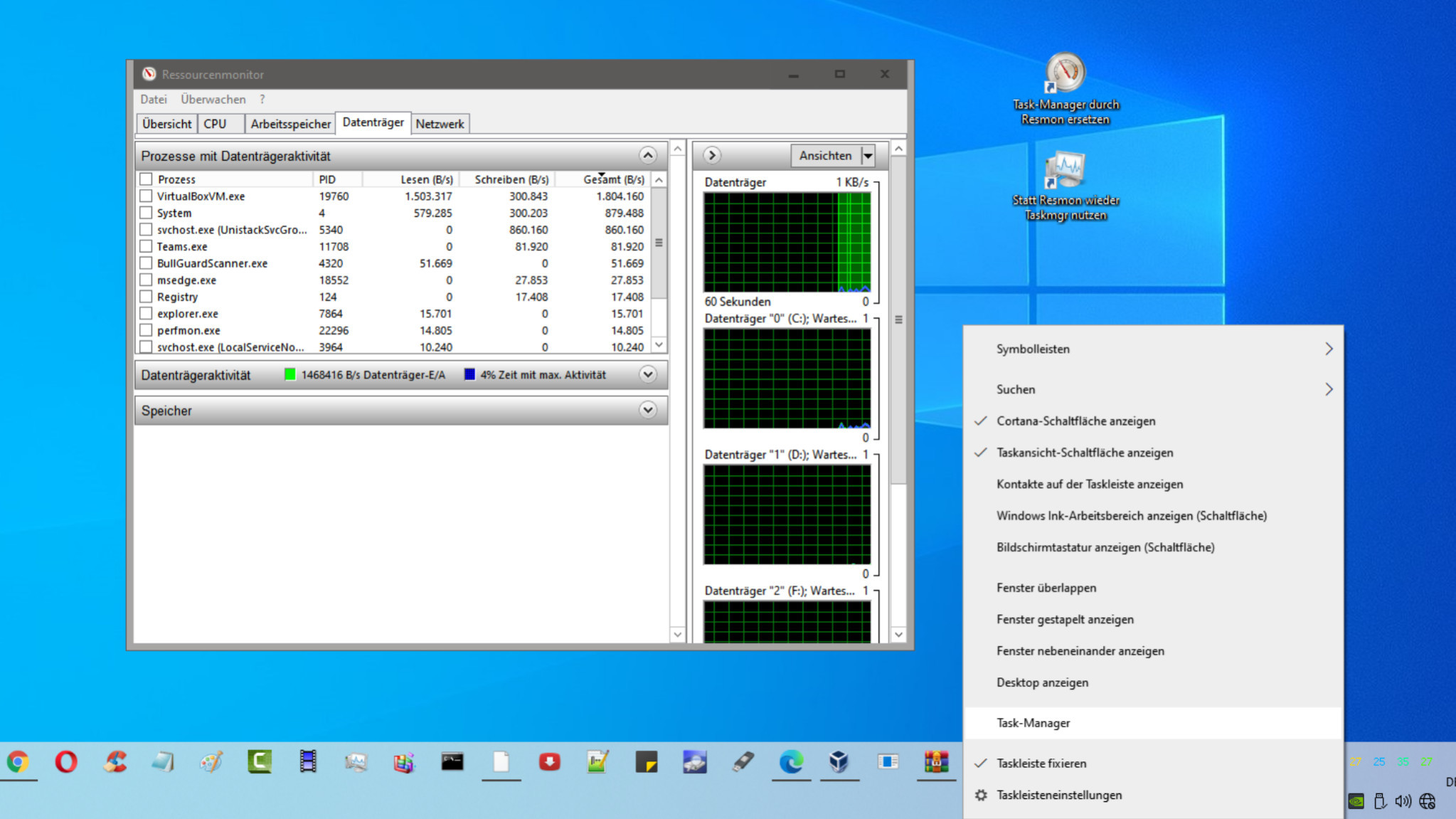This screenshot has width=1456, height=819.
Task: Open the Überwachen menu
Action: [213, 100]
